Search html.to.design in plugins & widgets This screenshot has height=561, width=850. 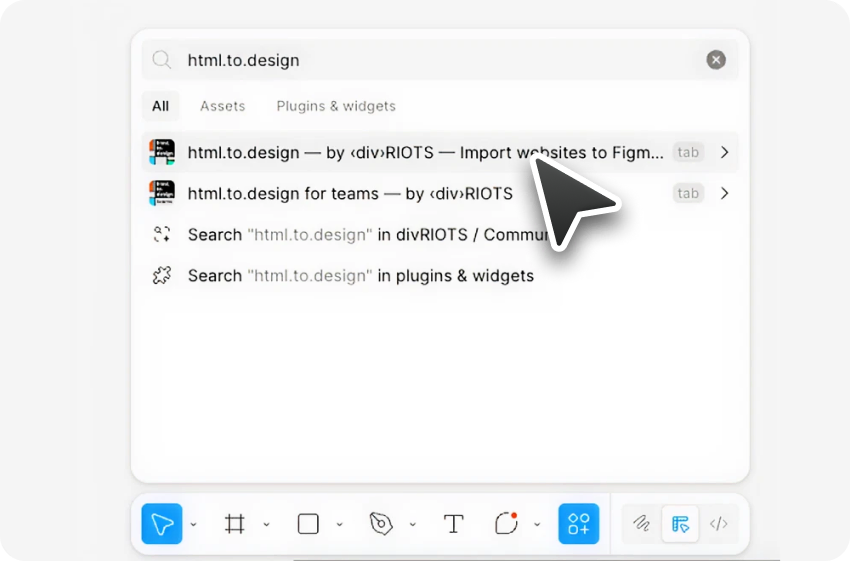point(440,276)
